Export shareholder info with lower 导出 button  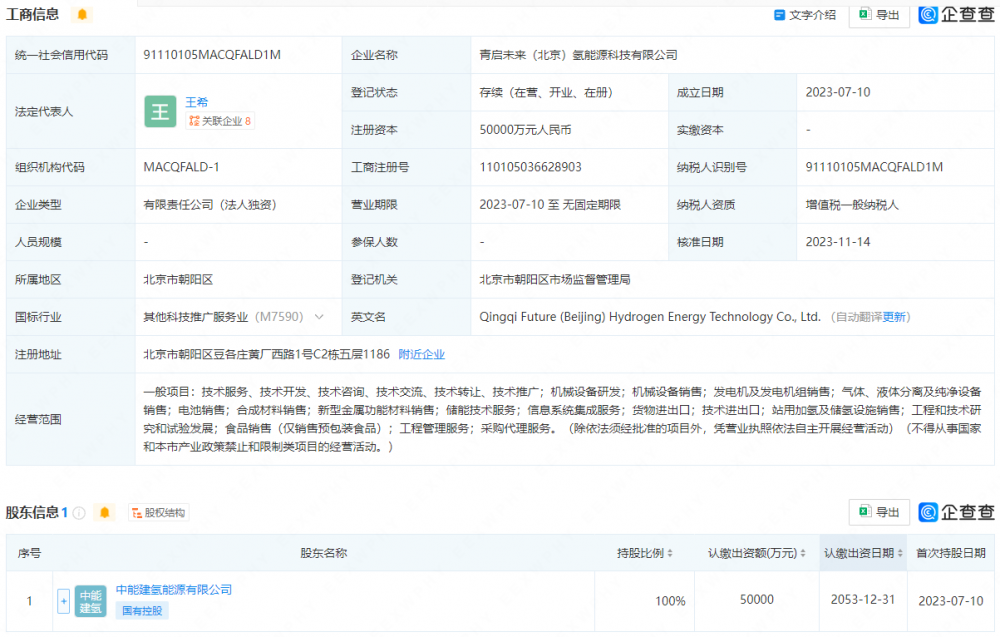(x=879, y=512)
